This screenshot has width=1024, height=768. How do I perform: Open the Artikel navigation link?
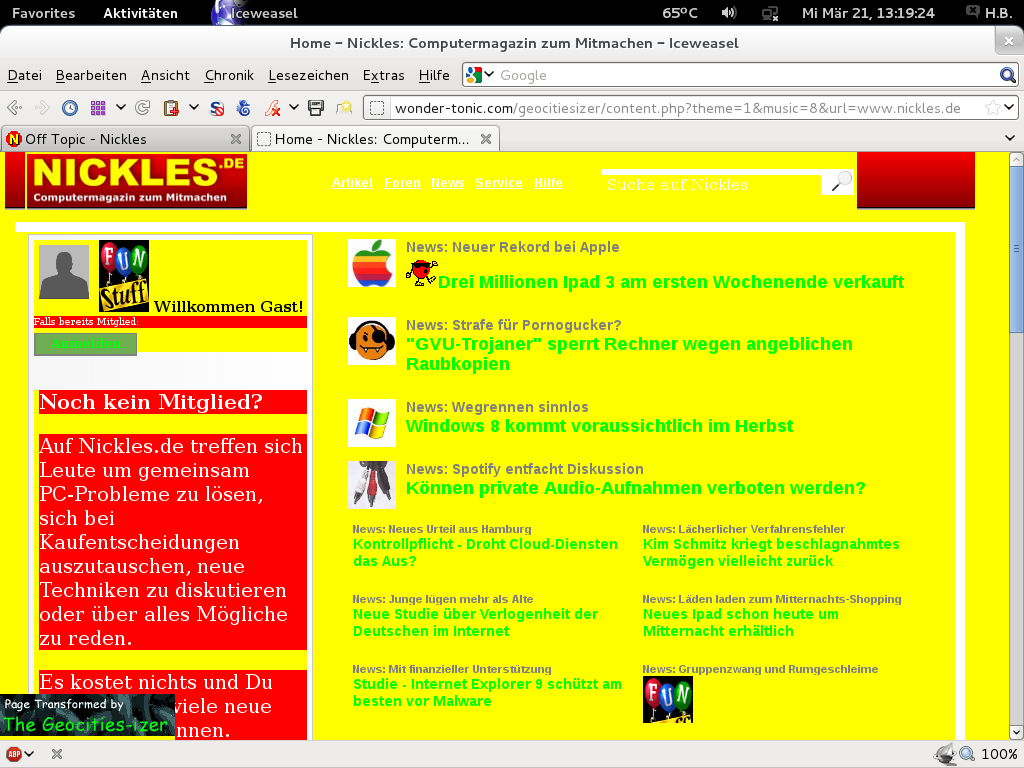point(352,183)
